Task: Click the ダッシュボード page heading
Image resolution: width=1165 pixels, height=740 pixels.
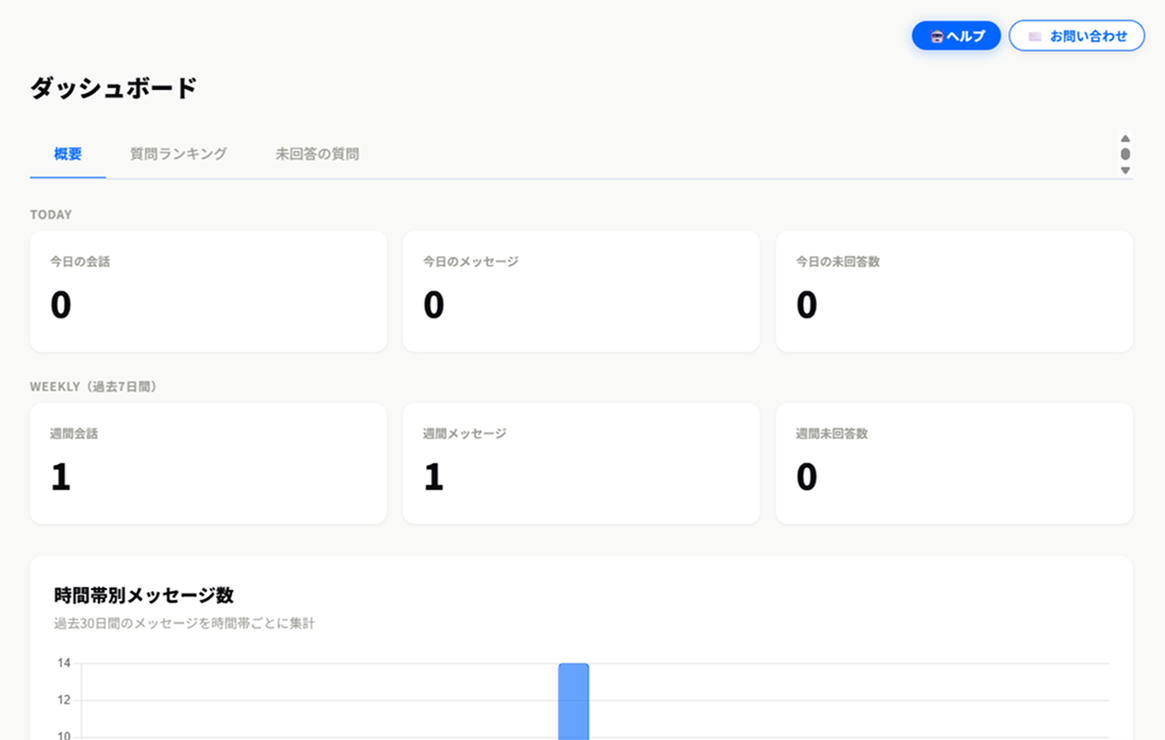Action: (113, 88)
